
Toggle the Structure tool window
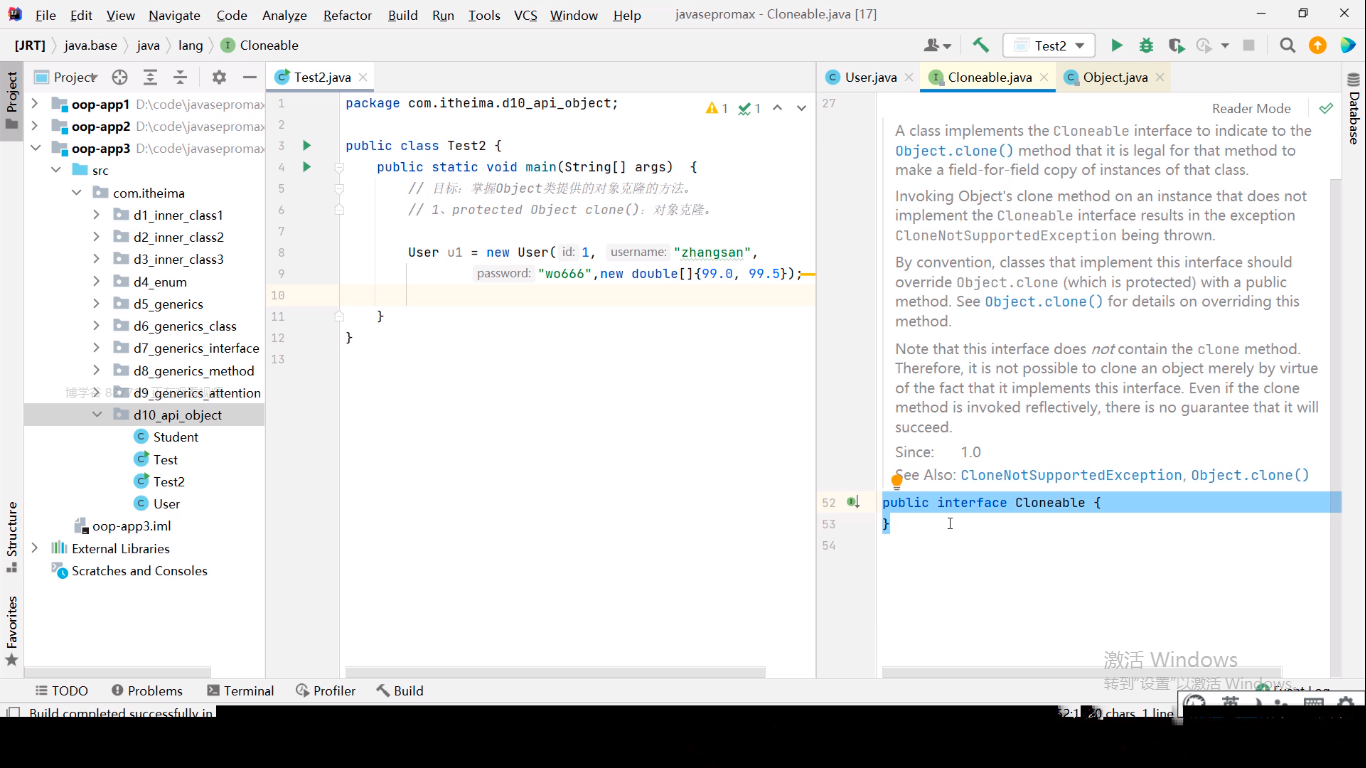[x=12, y=536]
